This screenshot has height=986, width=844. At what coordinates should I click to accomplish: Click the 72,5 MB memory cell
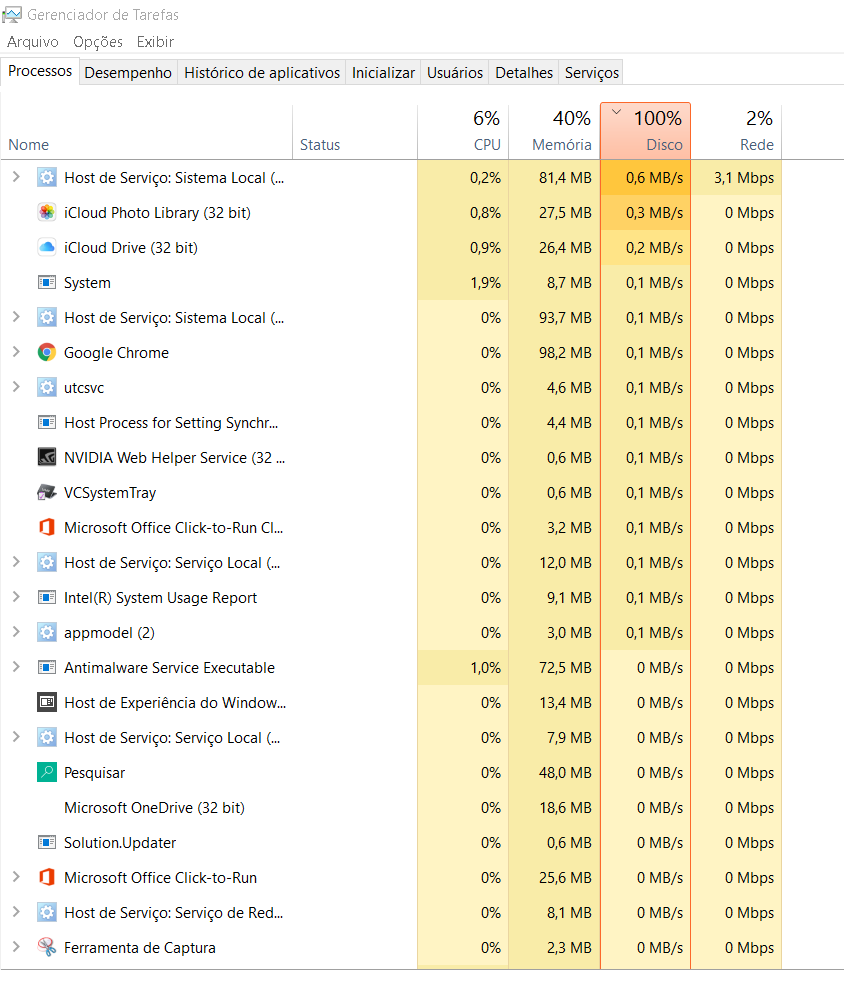coord(554,668)
